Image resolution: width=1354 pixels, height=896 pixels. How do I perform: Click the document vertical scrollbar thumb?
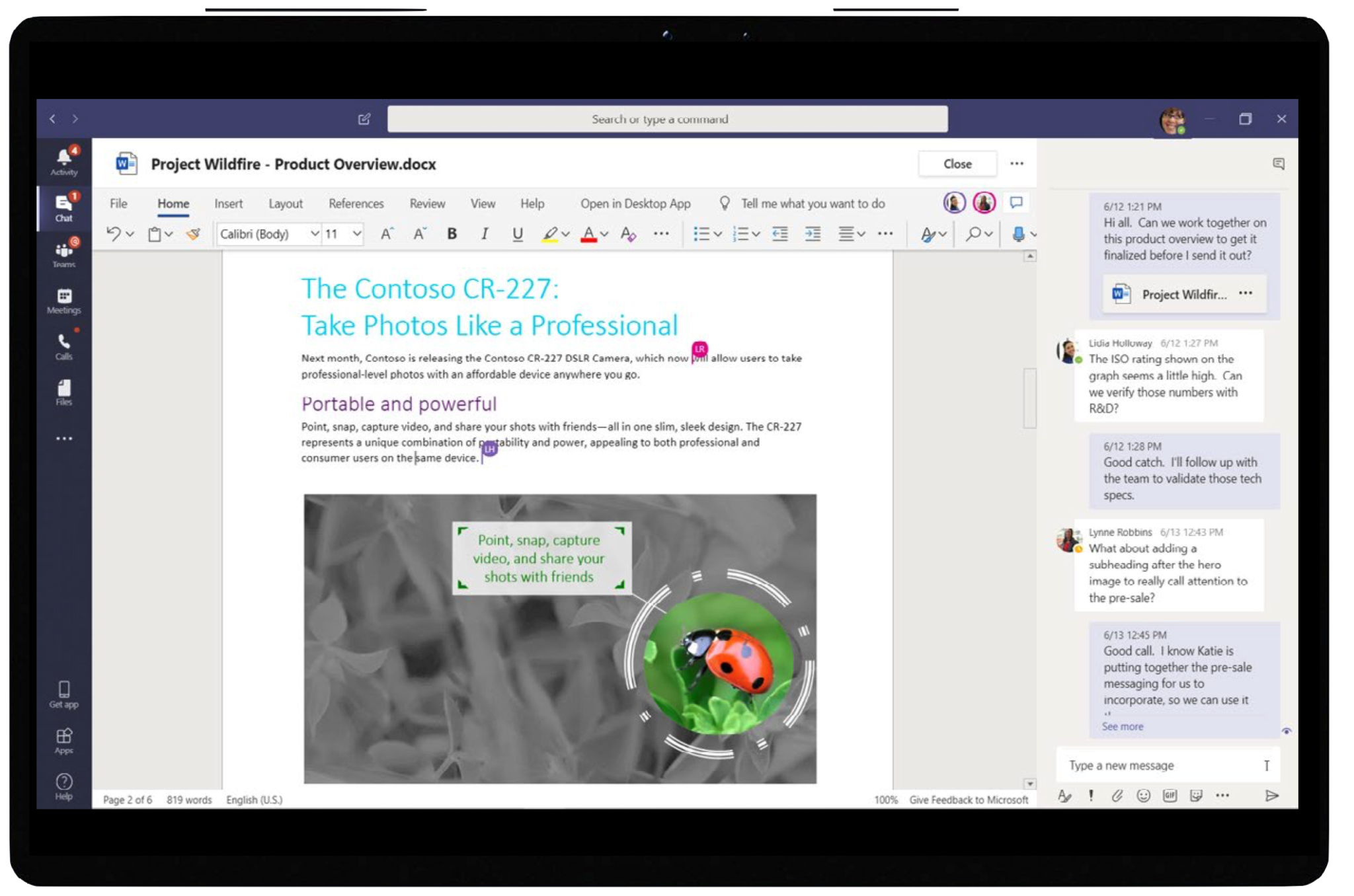click(x=1030, y=398)
